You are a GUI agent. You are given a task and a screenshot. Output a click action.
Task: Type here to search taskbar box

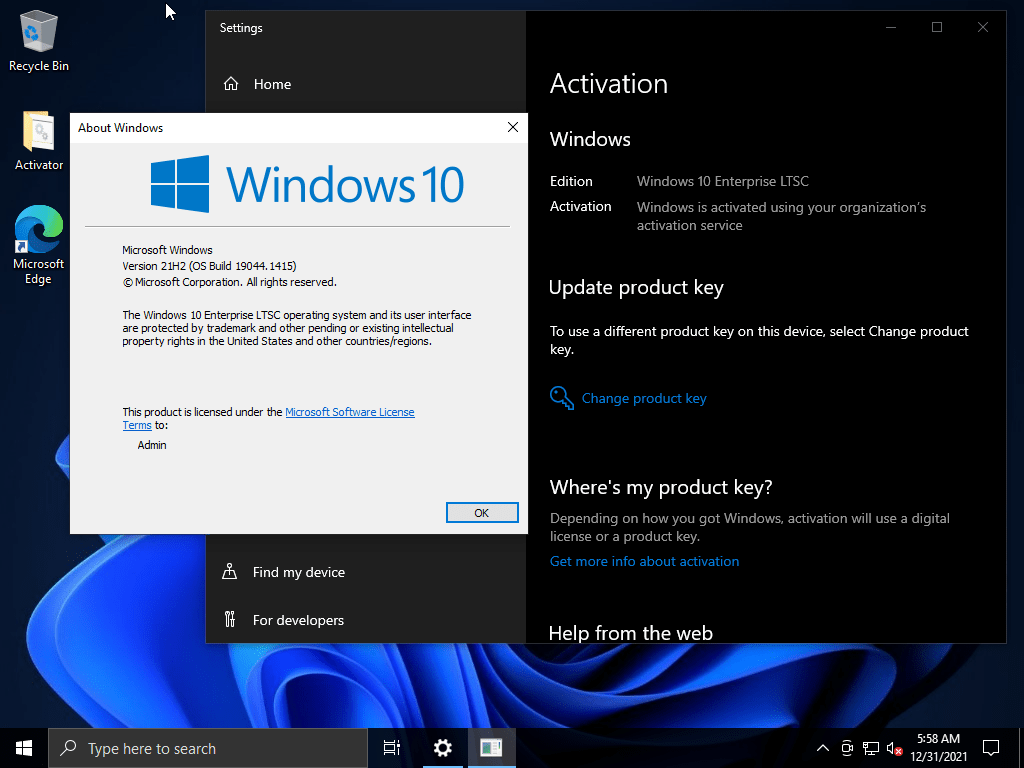tap(208, 748)
